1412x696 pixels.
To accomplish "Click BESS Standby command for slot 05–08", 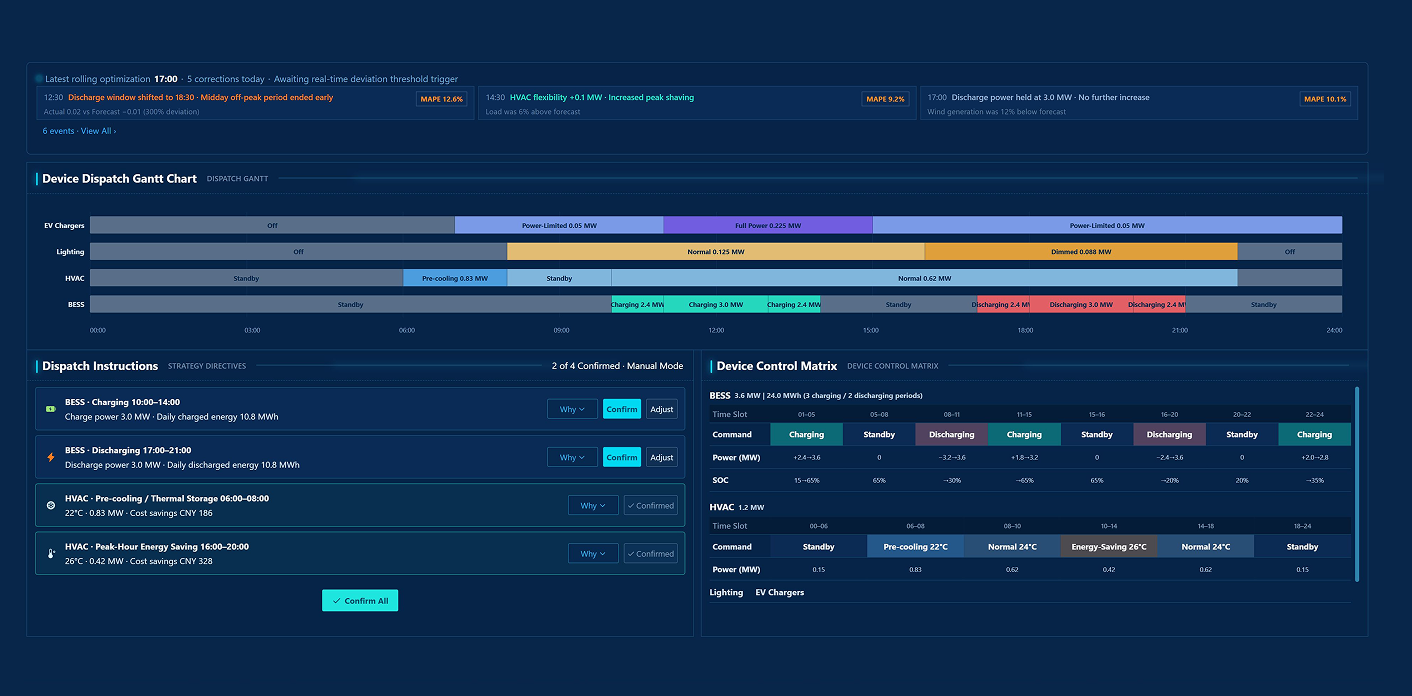I will [879, 434].
